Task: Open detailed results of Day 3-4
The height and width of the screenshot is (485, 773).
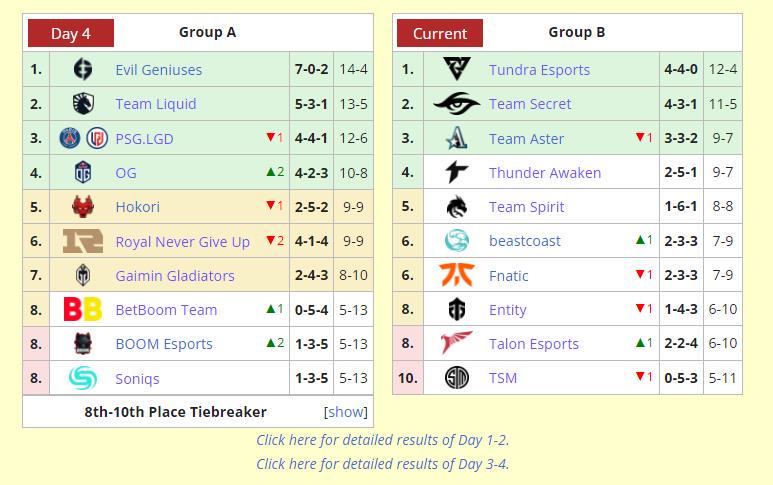Action: (x=383, y=464)
